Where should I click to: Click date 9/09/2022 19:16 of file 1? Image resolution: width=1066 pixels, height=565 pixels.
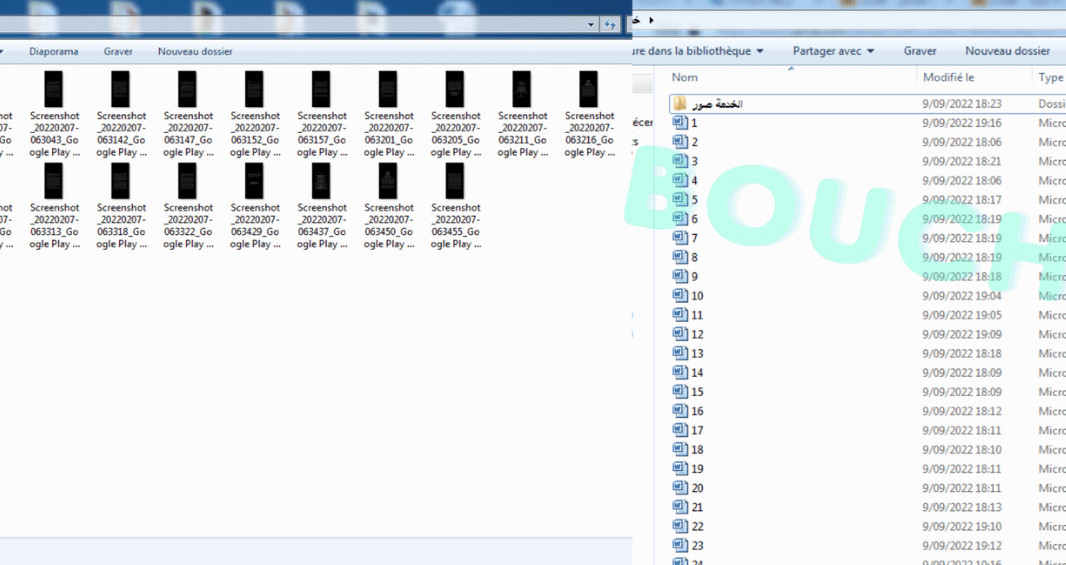(x=961, y=123)
